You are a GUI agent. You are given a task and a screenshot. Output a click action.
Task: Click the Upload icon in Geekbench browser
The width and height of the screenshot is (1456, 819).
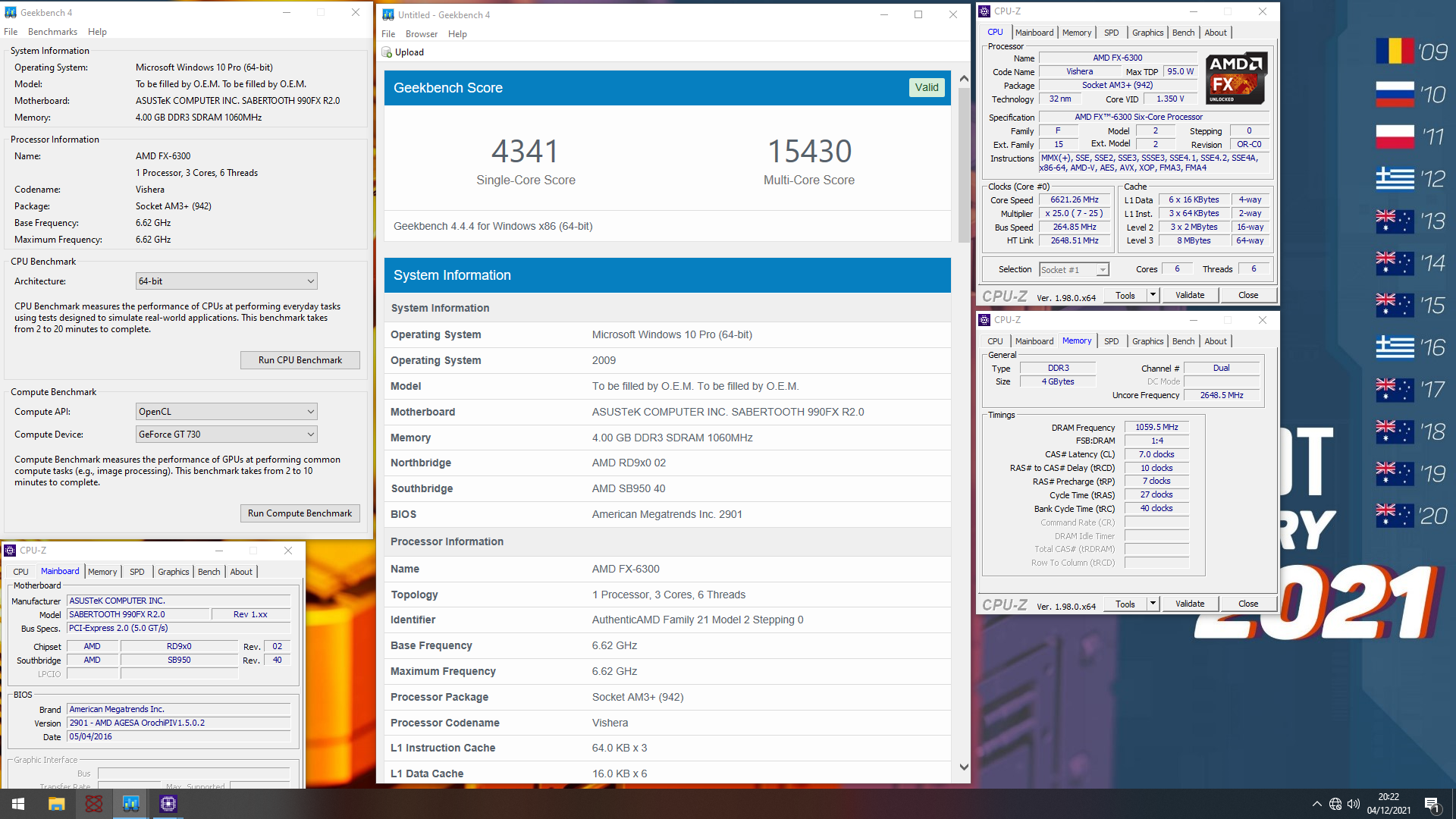click(388, 52)
